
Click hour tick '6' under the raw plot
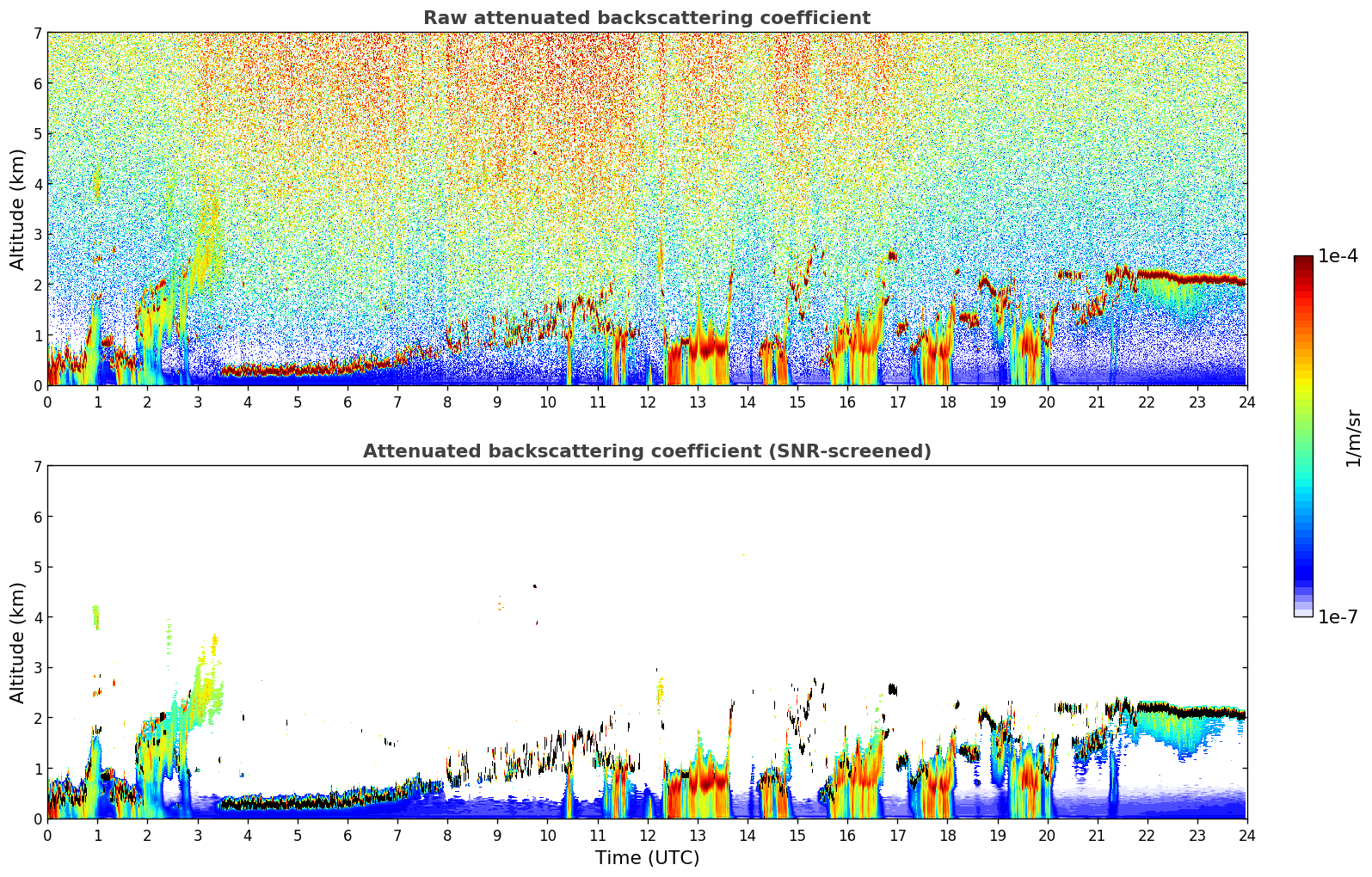(x=348, y=402)
